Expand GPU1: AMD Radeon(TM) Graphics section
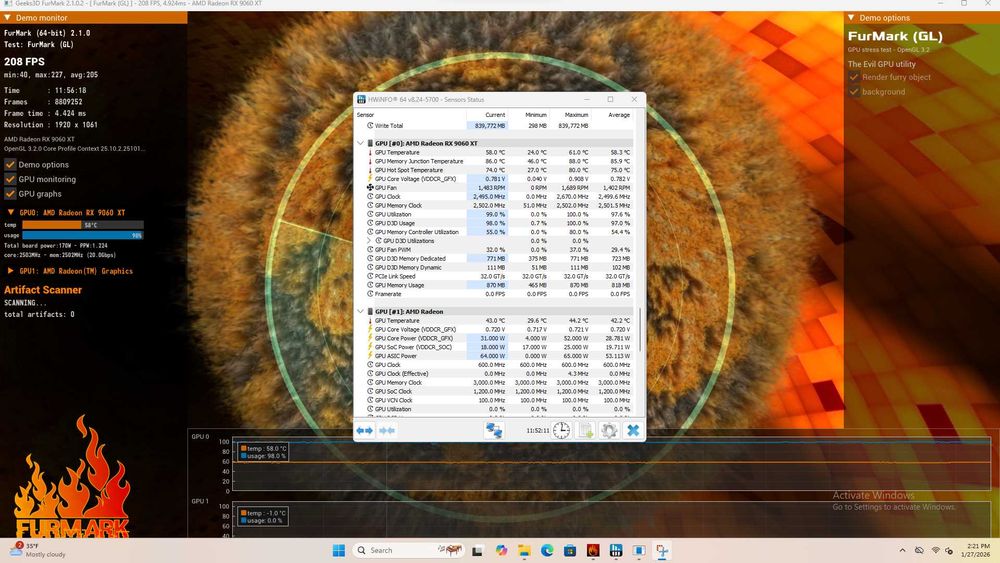The width and height of the screenshot is (1000, 563). [11, 271]
